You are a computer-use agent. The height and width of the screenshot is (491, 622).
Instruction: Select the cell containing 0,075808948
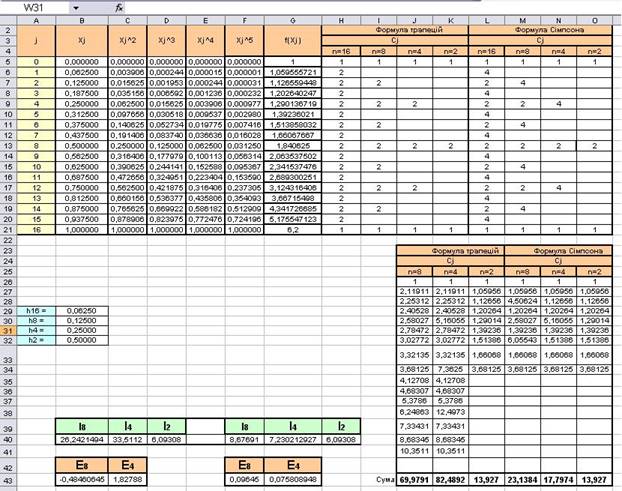coord(293,479)
